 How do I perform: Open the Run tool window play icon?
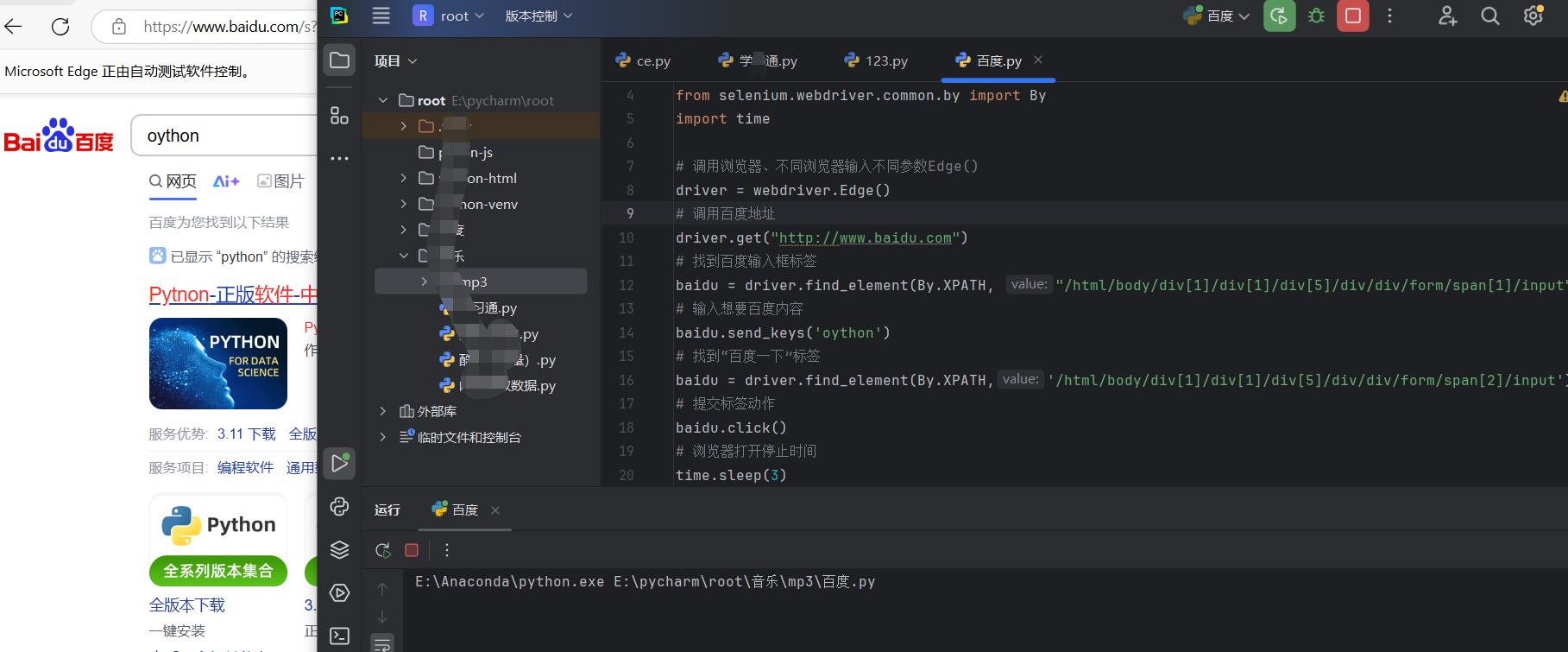click(x=339, y=464)
